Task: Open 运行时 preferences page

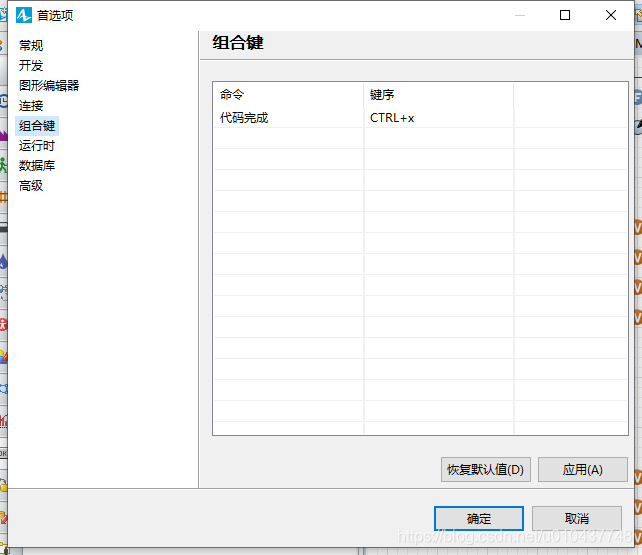Action: point(36,146)
